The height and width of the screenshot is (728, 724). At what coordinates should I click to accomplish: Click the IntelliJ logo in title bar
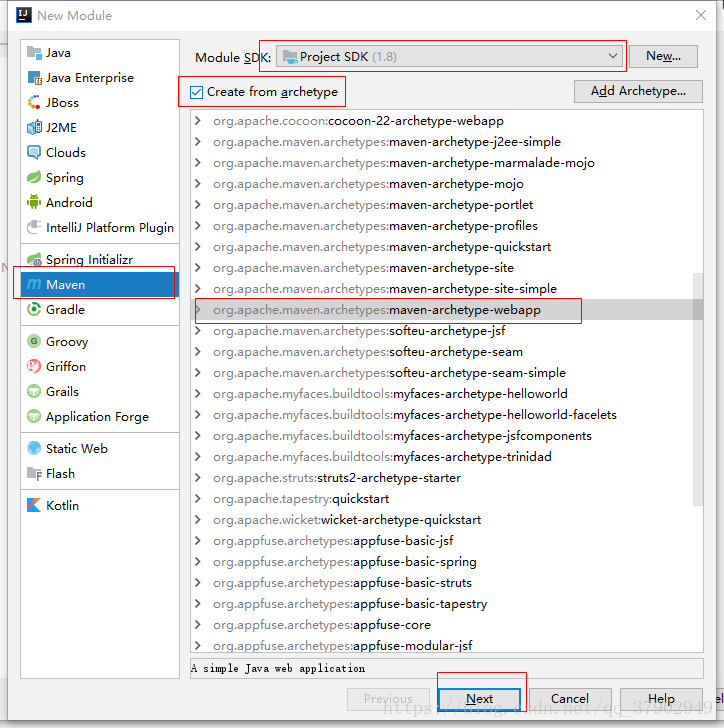24,15
